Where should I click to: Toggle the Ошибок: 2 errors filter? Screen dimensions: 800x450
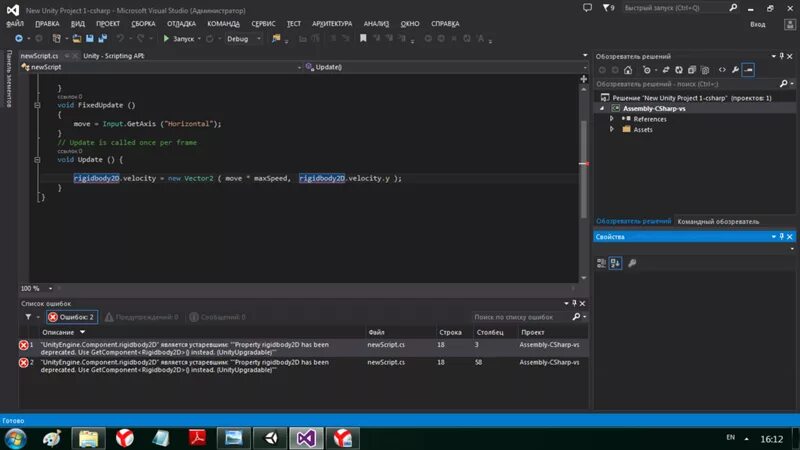(71, 317)
